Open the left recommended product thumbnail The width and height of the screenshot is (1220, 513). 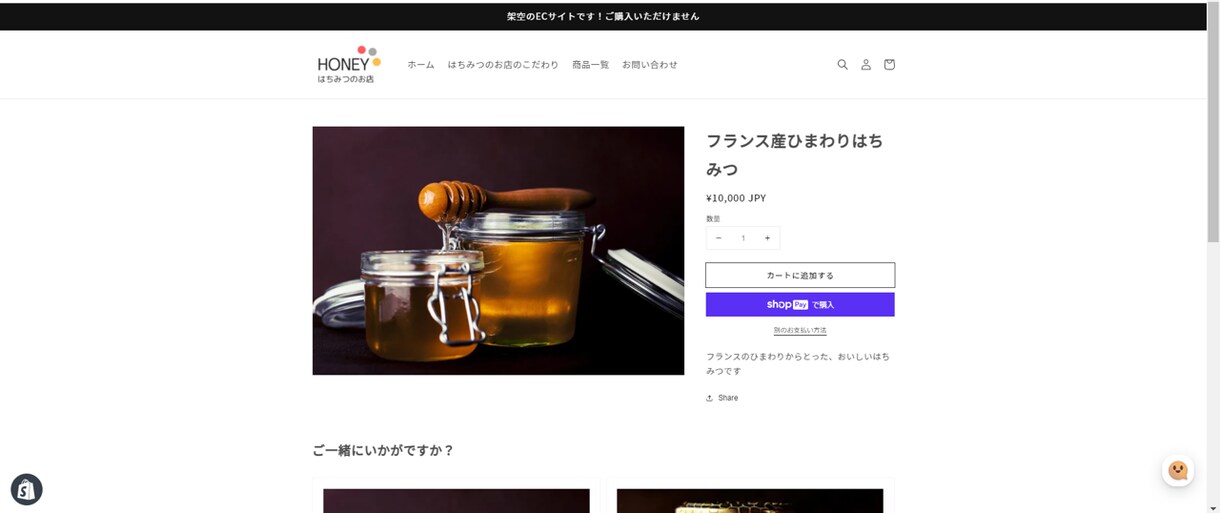click(x=456, y=500)
